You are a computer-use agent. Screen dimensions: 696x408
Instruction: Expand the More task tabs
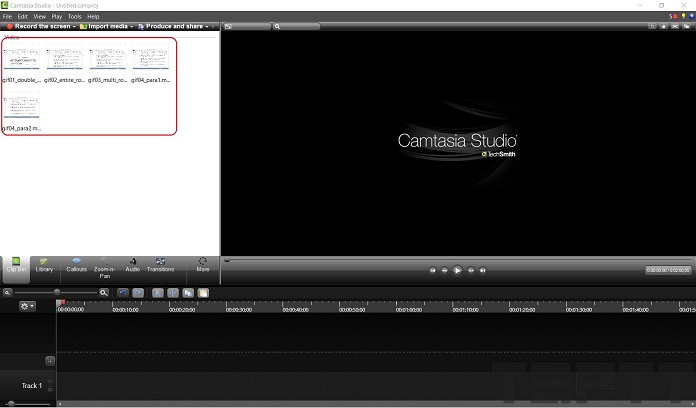tap(202, 265)
